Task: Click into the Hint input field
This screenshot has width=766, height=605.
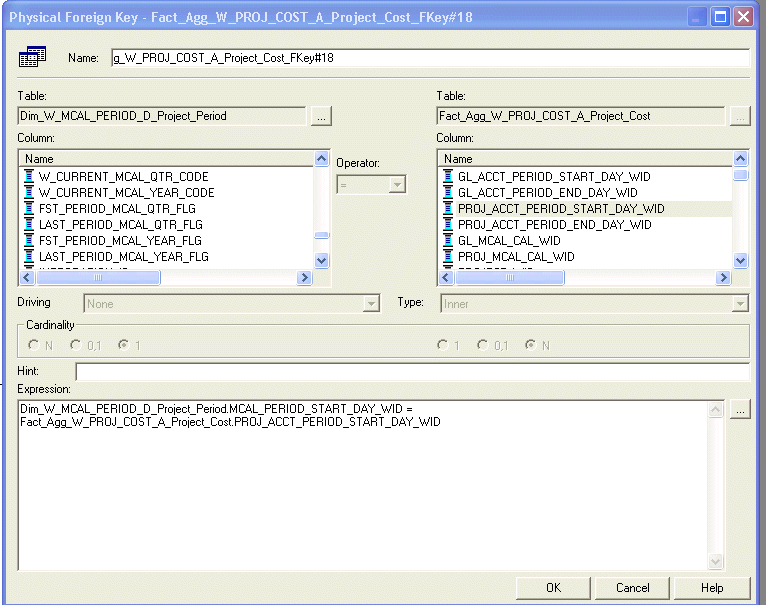Action: pyautogui.click(x=412, y=372)
